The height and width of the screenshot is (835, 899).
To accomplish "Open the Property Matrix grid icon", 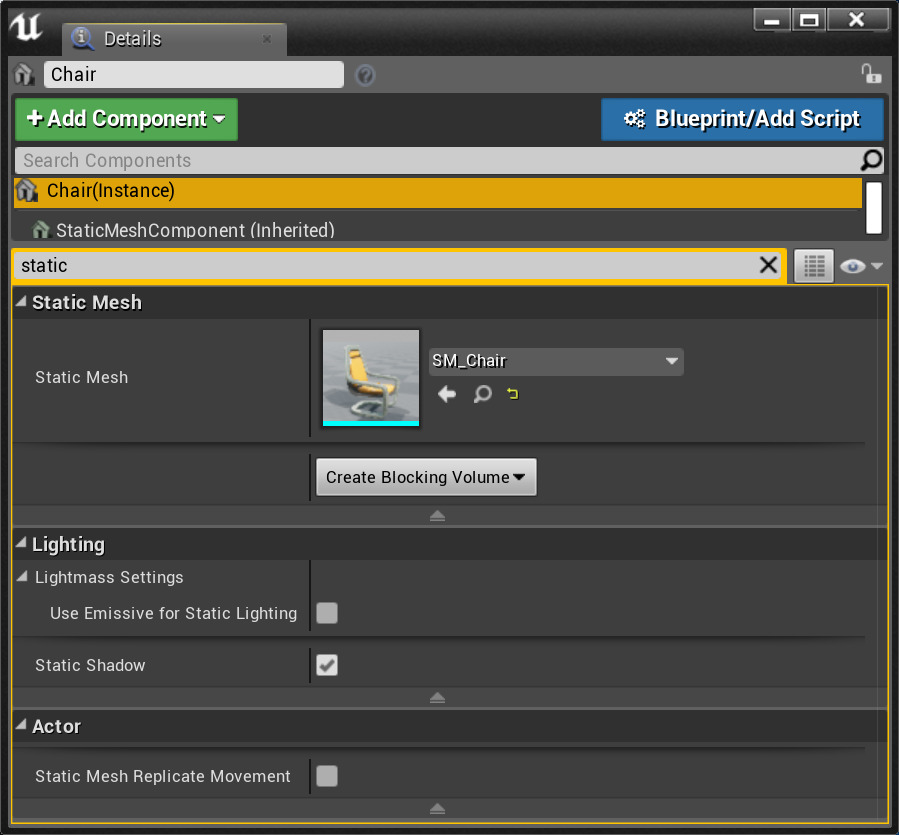I will click(813, 264).
